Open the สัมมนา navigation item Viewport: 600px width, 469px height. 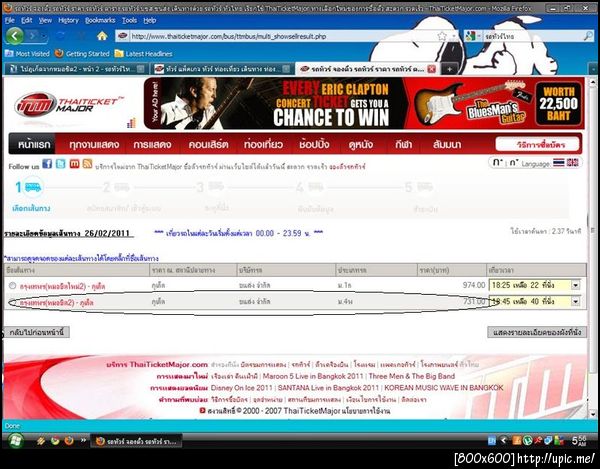447,145
